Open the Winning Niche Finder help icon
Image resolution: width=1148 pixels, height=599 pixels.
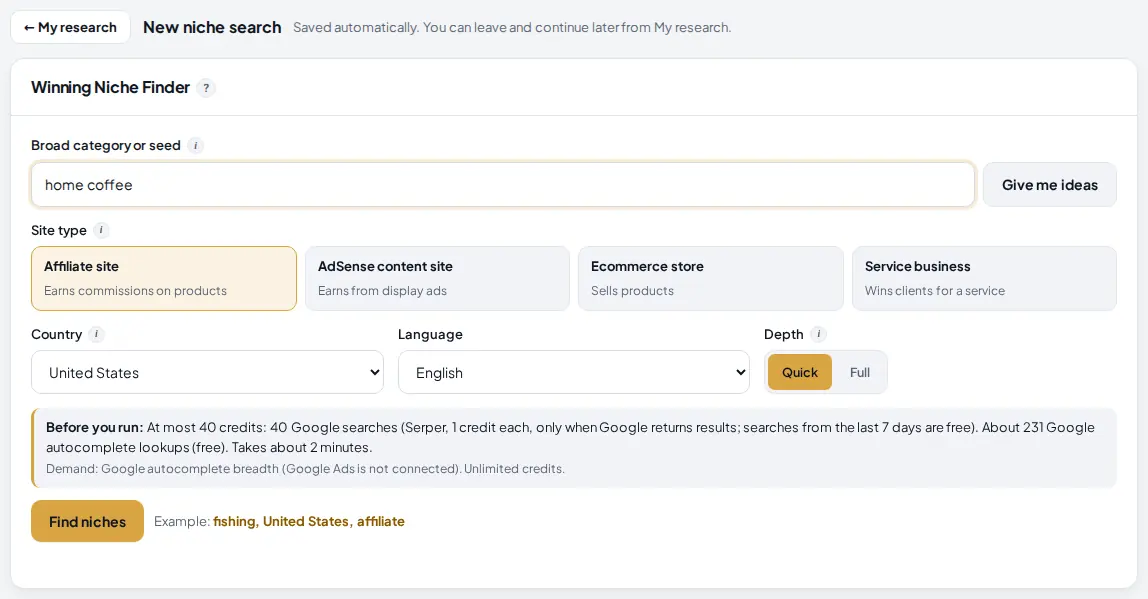(206, 88)
